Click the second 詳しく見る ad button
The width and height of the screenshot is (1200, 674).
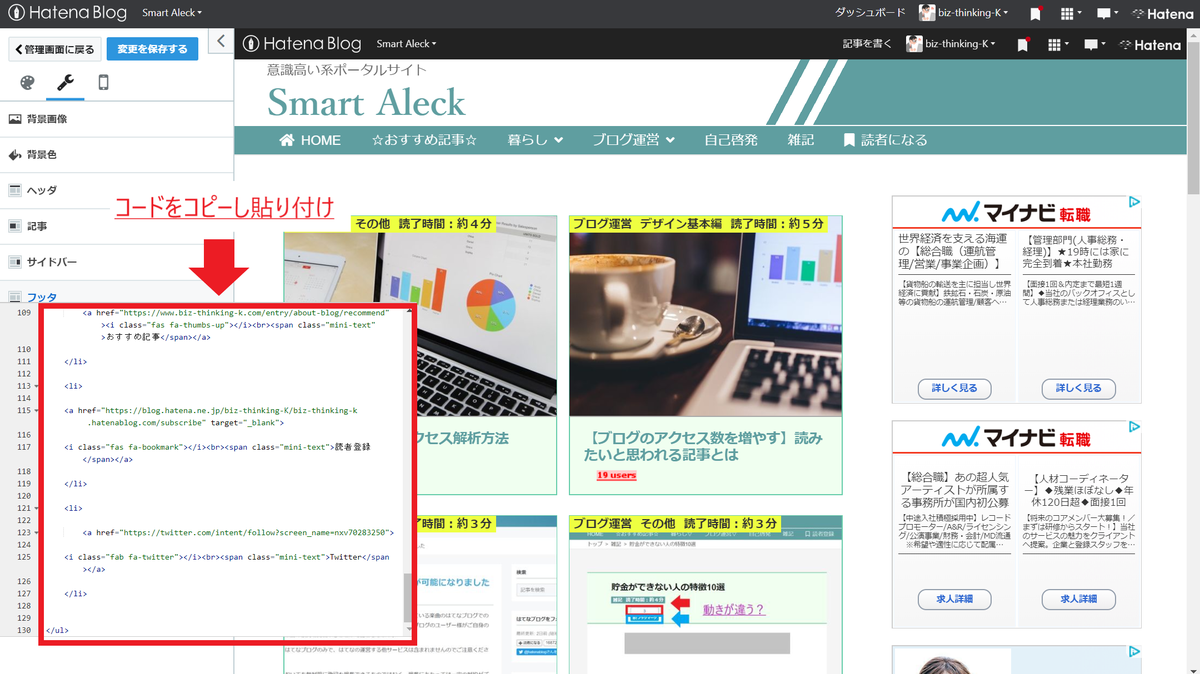1077,388
